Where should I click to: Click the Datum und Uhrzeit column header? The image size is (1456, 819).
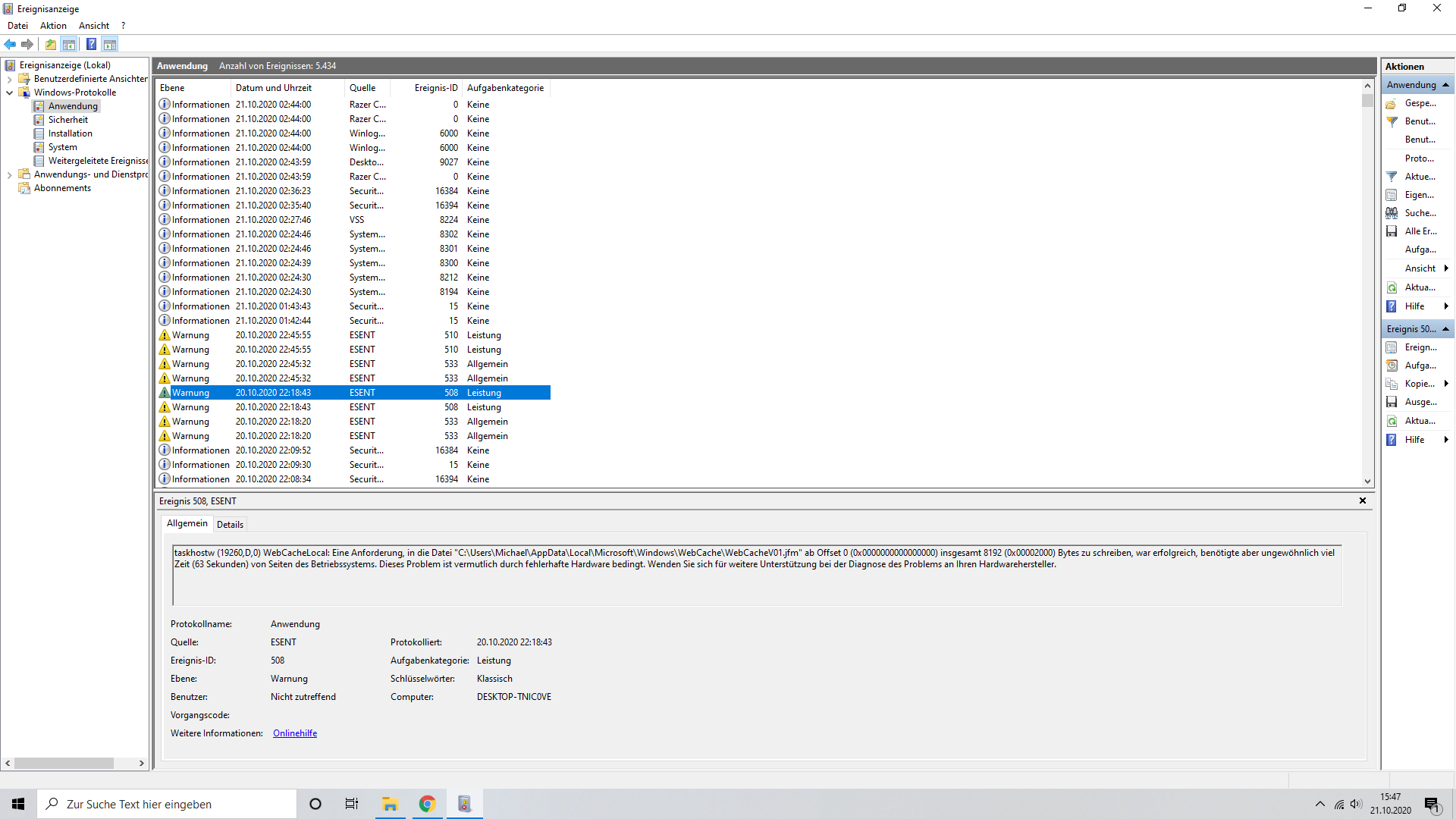[274, 88]
